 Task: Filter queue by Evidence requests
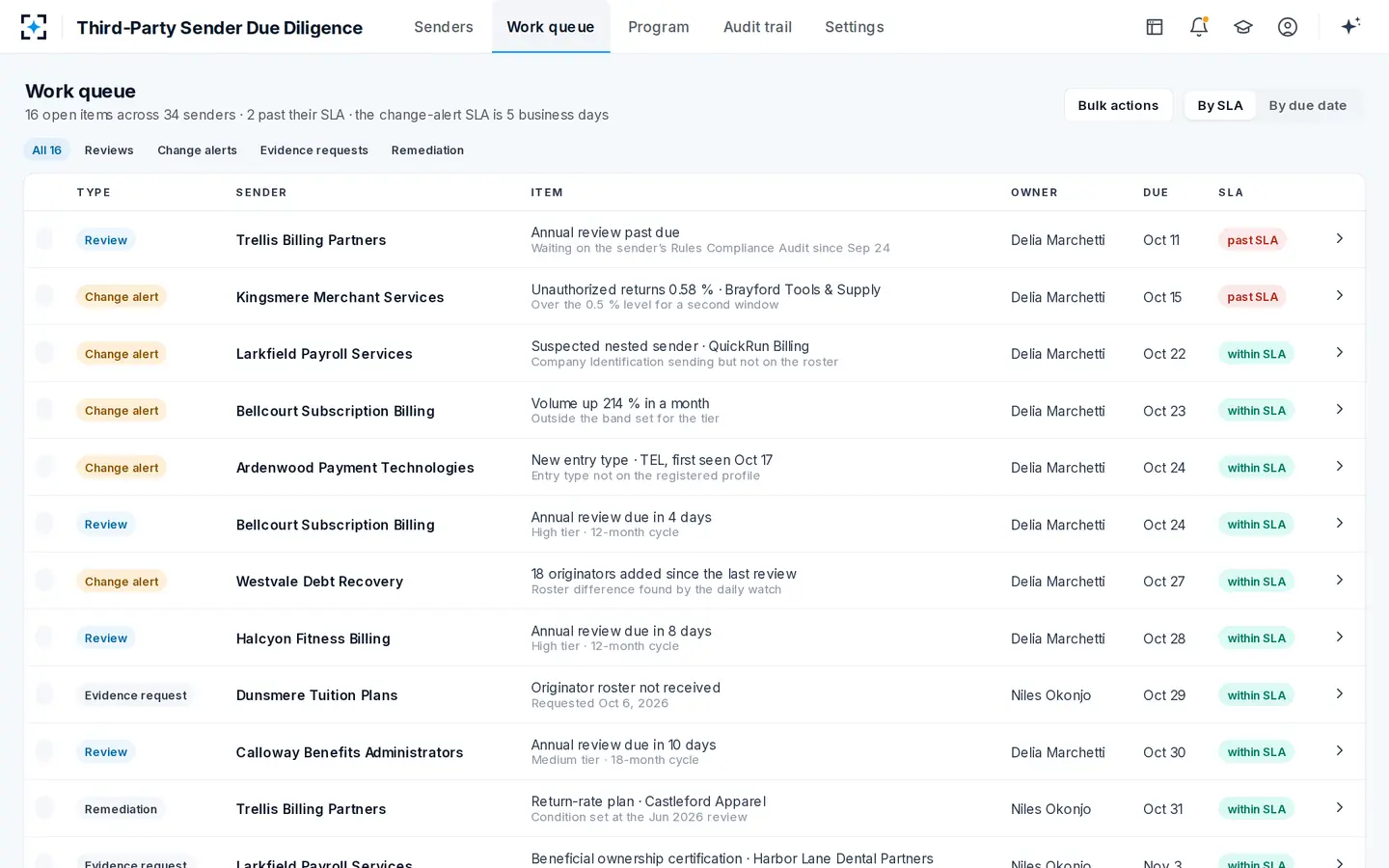[x=313, y=150]
